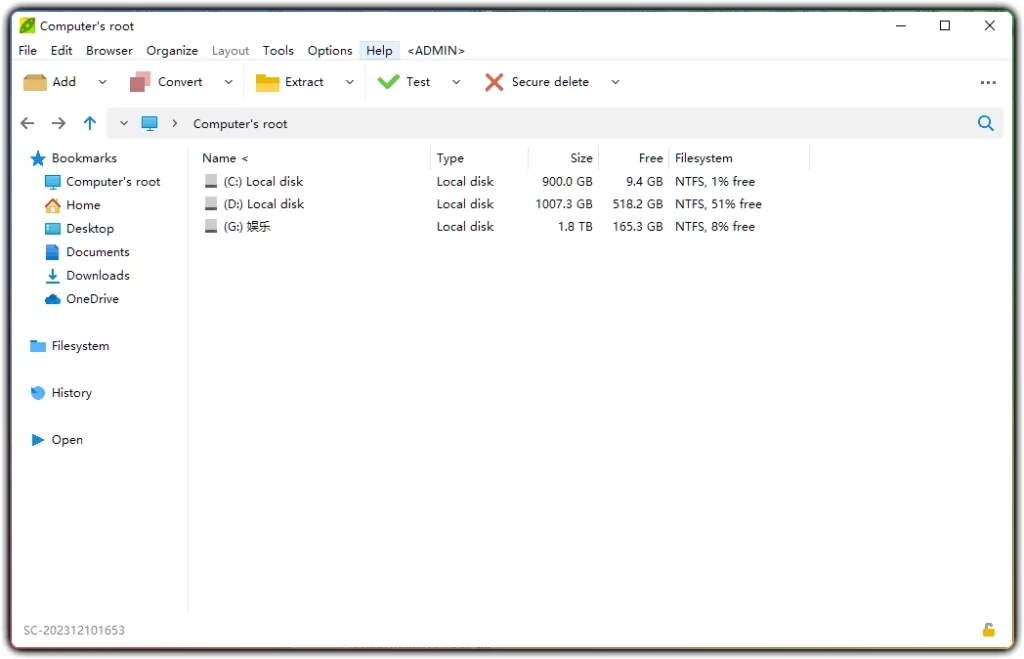
Task: Open the address bar path dropdown
Action: click(x=123, y=123)
